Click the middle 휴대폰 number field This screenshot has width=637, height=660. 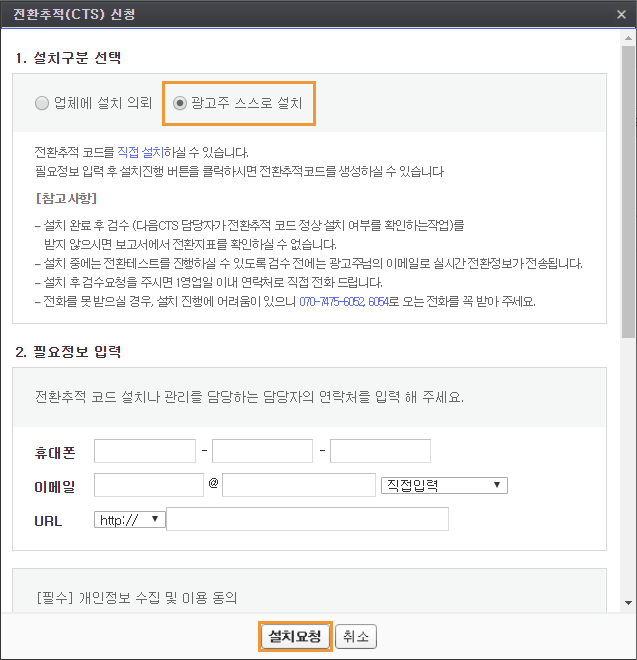pyautogui.click(x=262, y=451)
